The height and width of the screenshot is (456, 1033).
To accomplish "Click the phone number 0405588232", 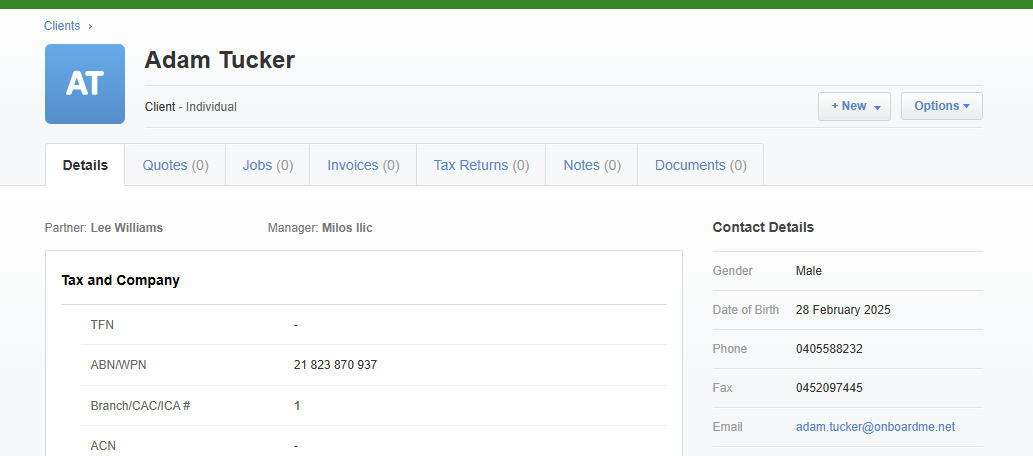I will point(829,349).
